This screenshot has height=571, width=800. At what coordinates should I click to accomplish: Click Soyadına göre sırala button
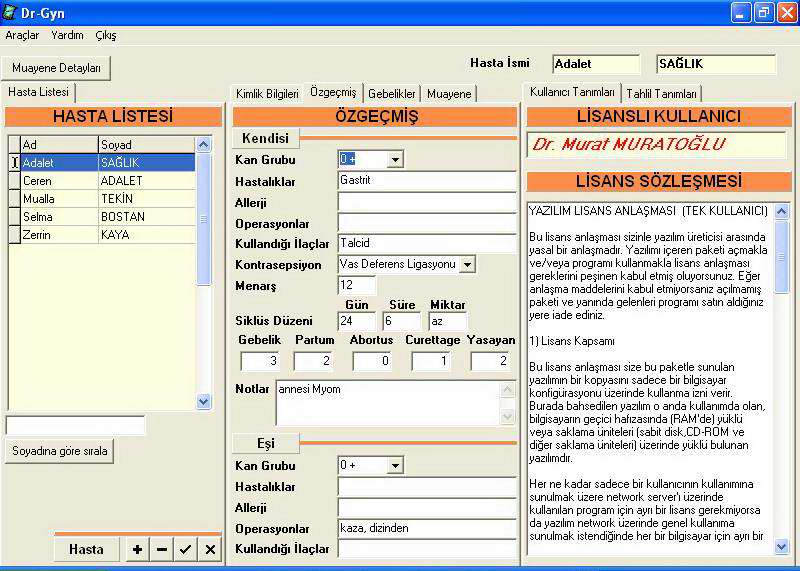tap(60, 451)
